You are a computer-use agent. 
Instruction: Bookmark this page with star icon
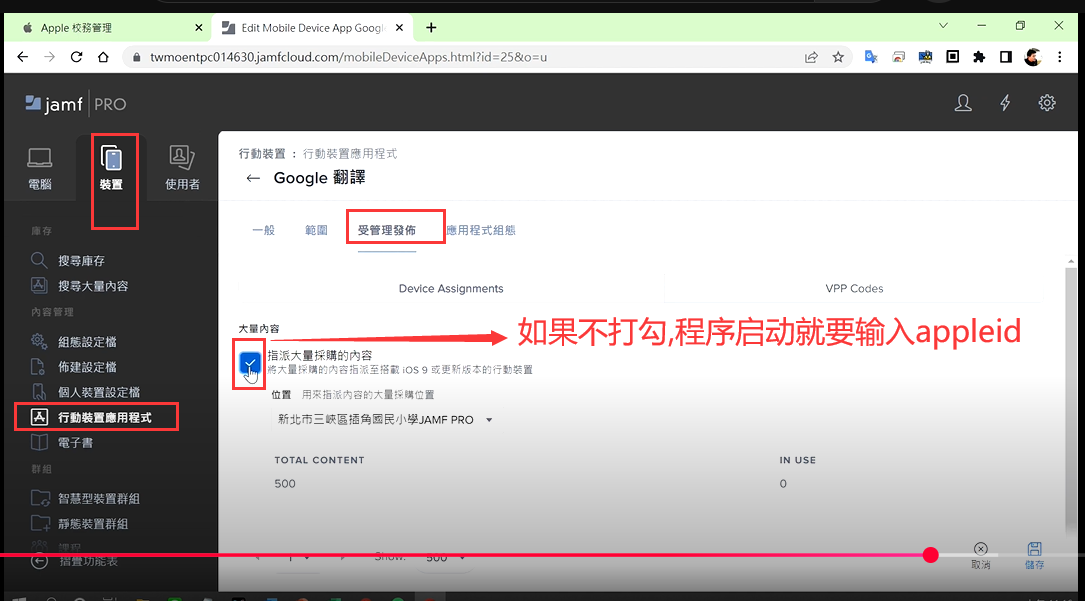[x=838, y=57]
